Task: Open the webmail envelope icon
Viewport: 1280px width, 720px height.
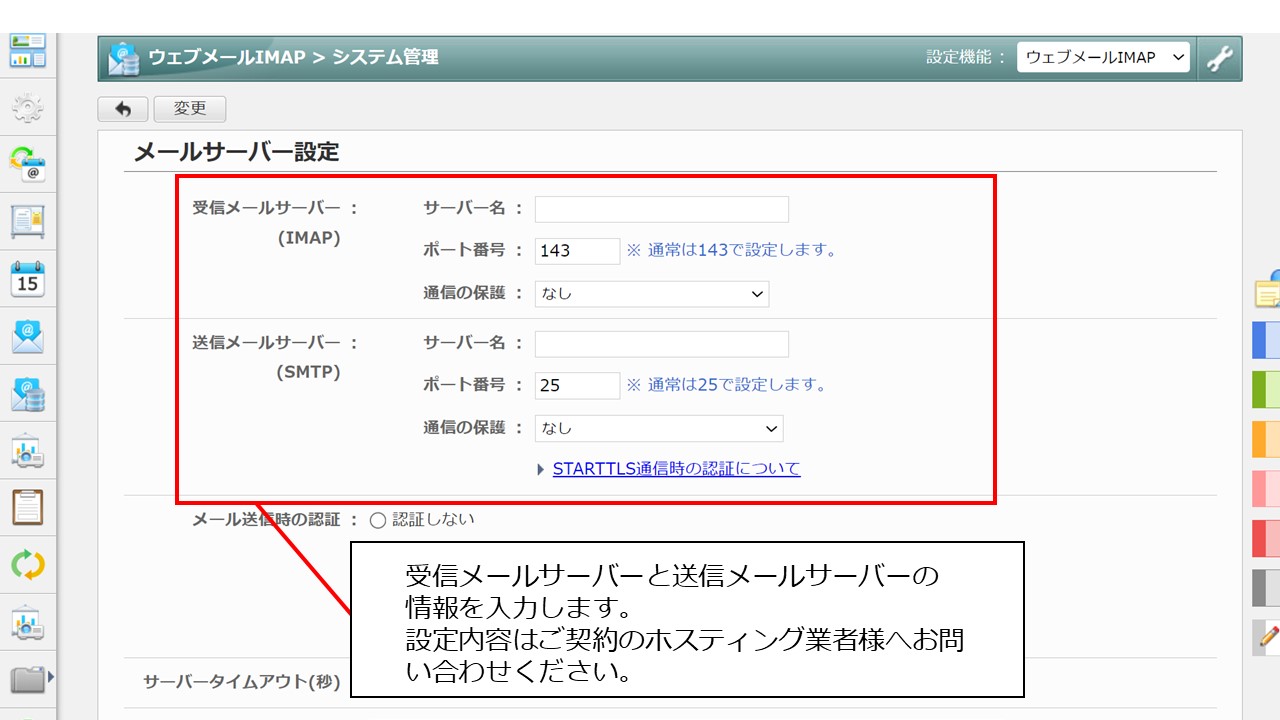Action: (28, 336)
